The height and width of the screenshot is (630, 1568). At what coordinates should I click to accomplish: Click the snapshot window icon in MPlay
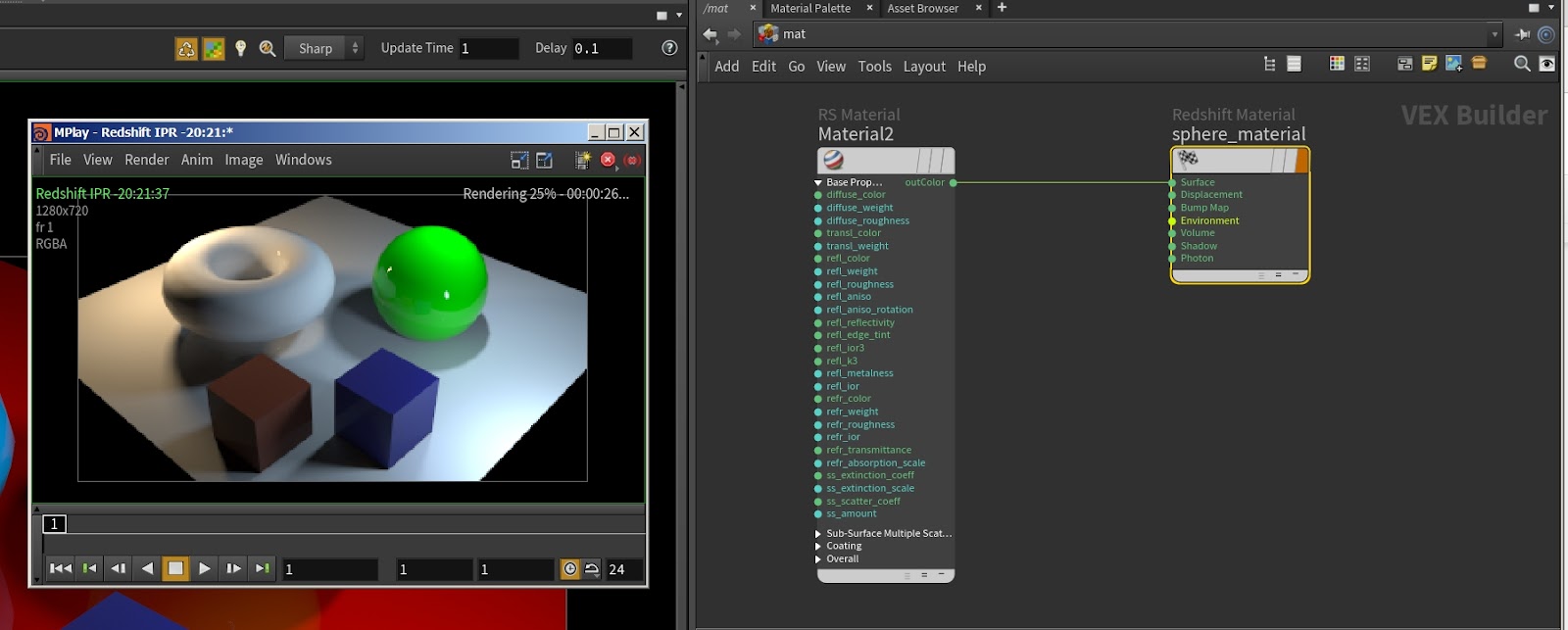[x=544, y=160]
